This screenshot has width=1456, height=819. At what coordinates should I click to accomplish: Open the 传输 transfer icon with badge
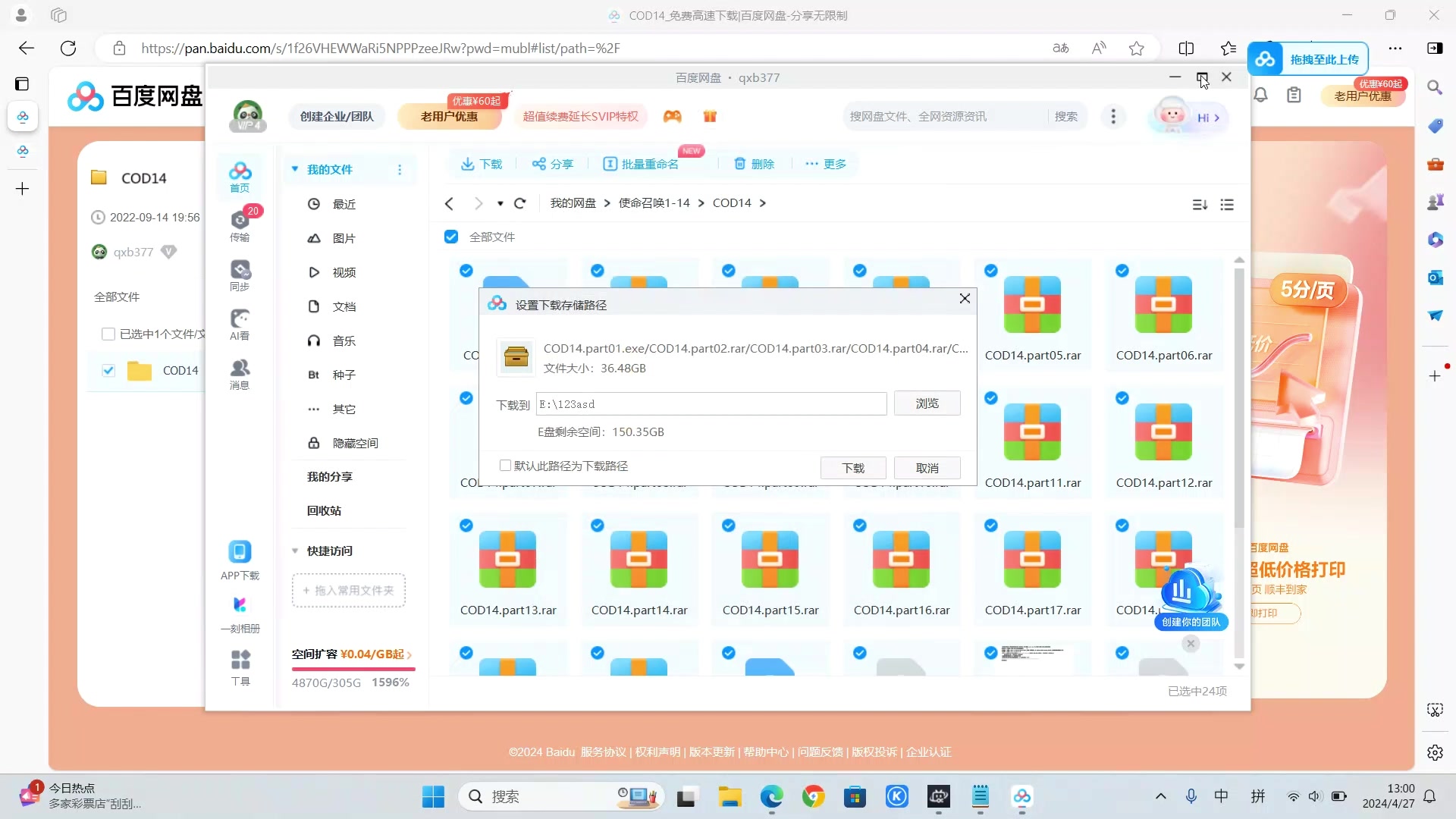tap(240, 225)
